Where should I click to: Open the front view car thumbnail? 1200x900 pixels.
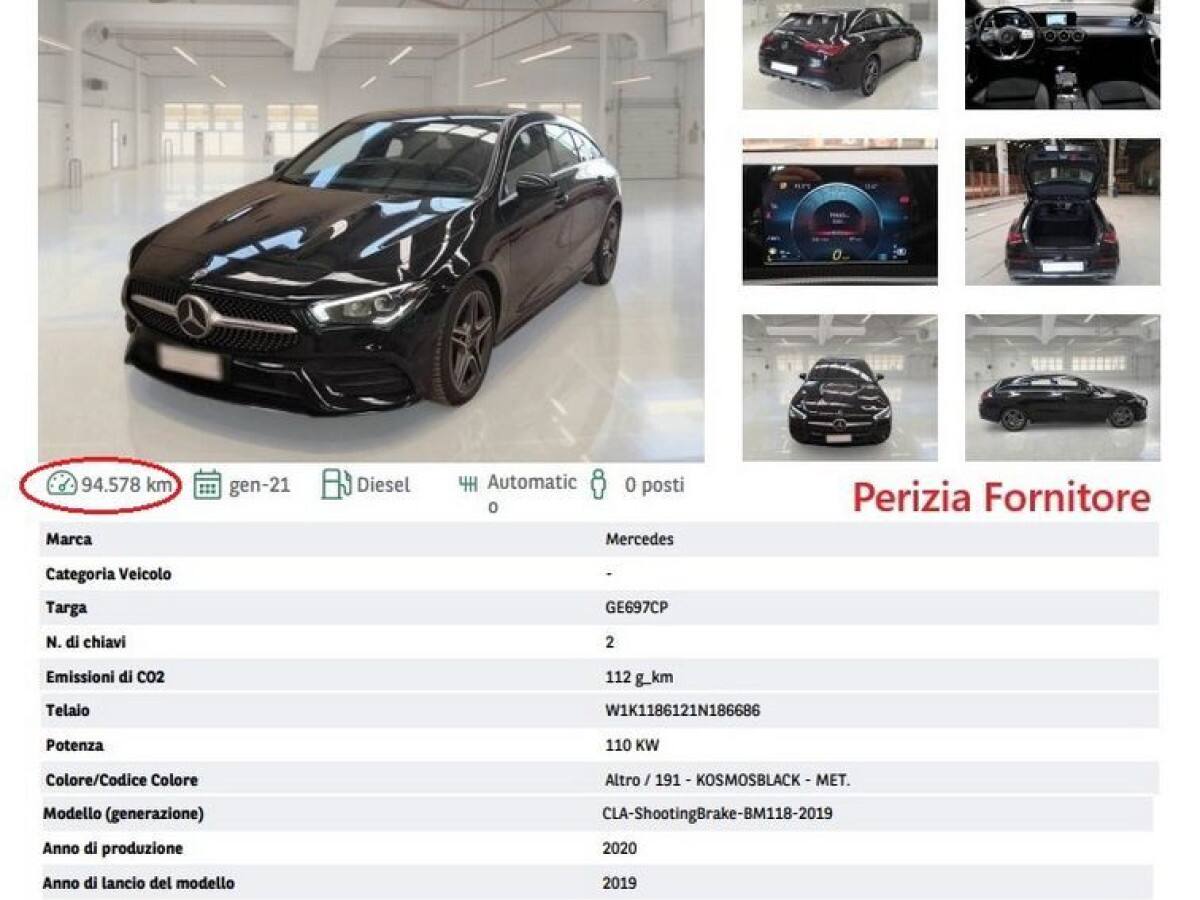[840, 388]
